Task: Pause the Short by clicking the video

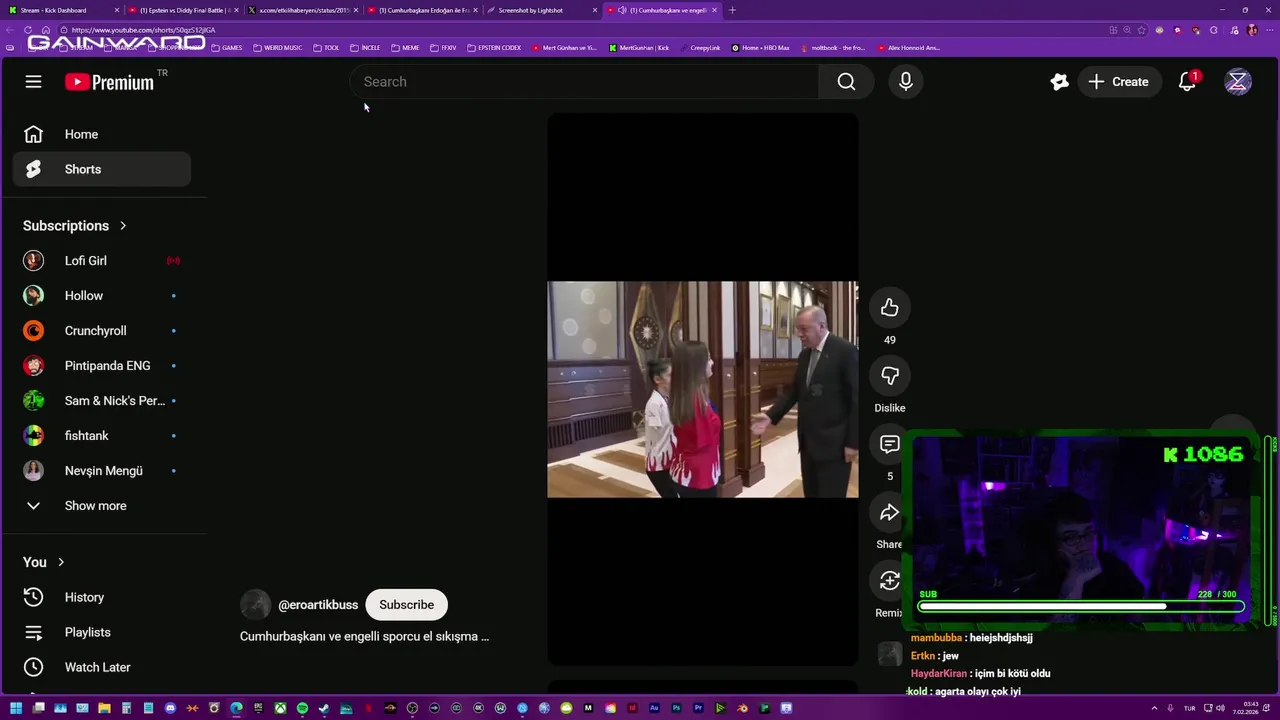Action: tap(703, 389)
